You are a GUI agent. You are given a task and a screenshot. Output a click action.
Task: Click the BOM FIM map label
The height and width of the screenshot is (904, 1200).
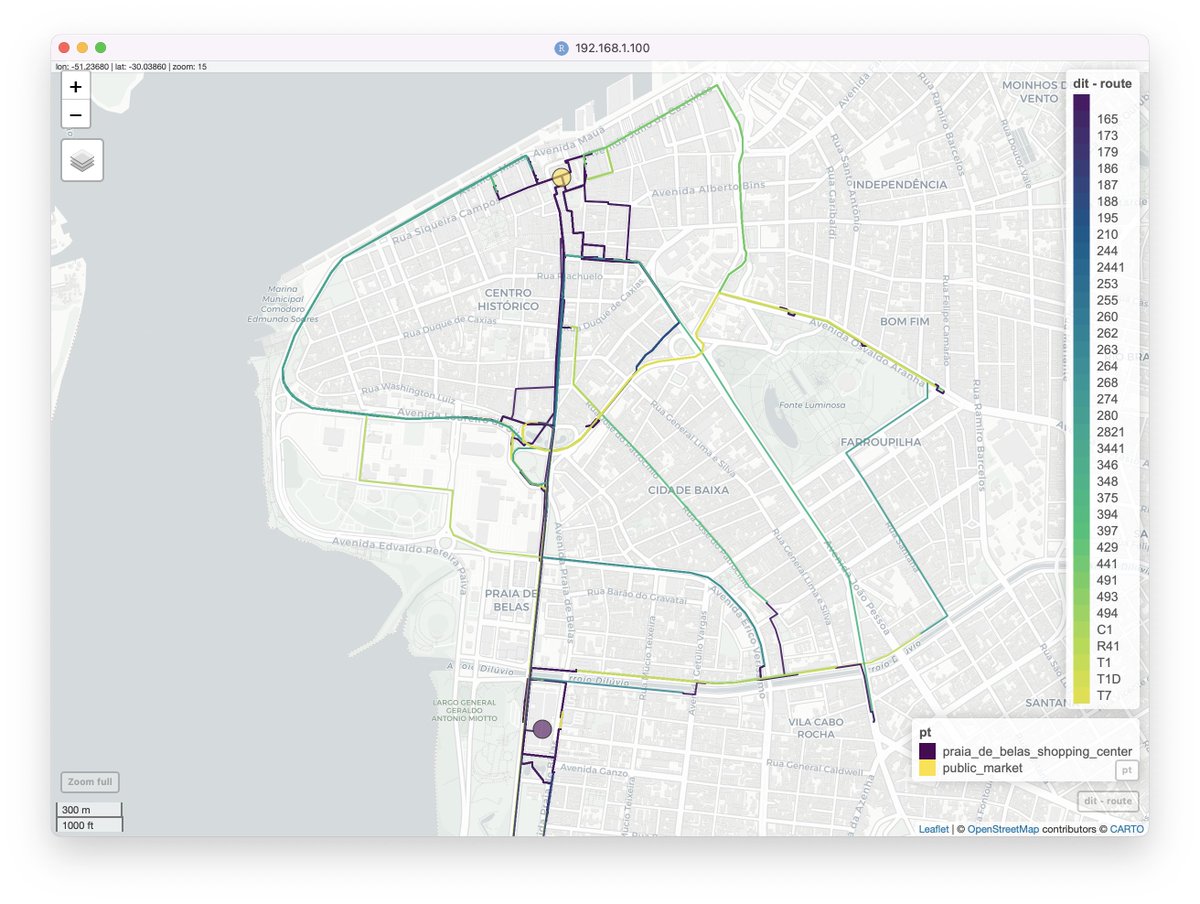click(905, 321)
